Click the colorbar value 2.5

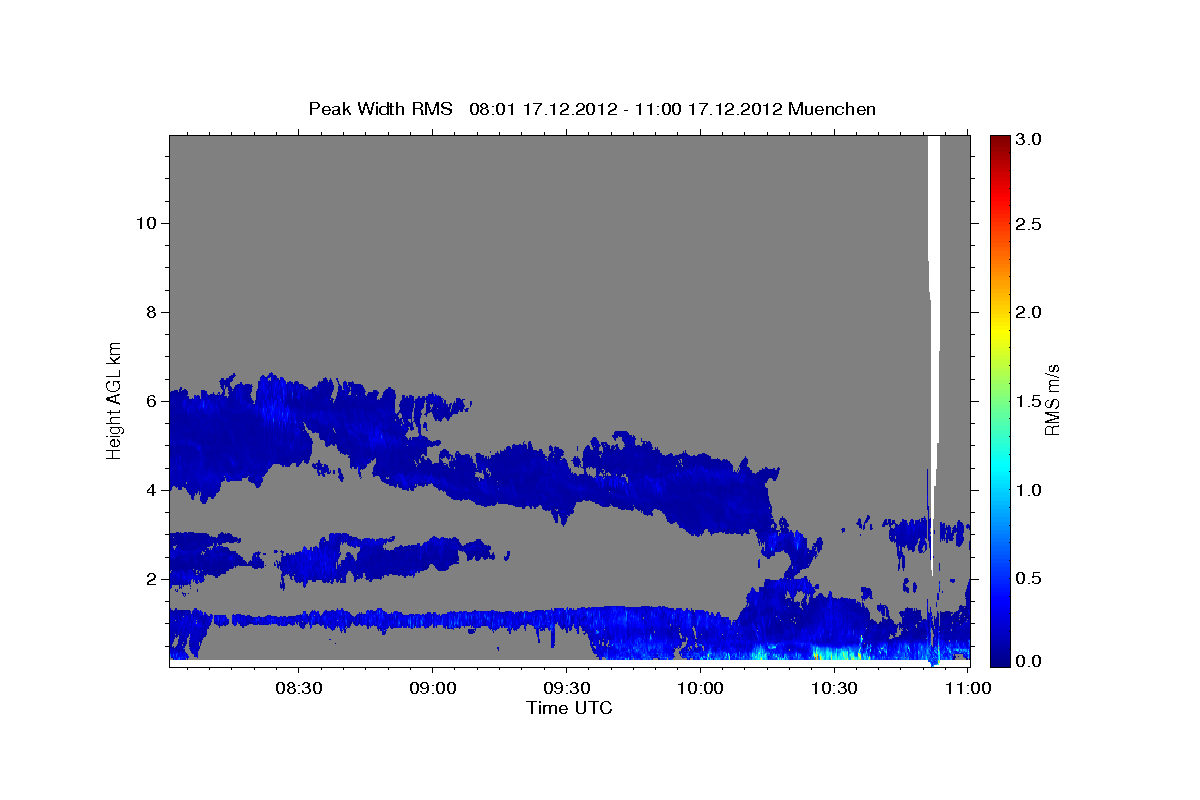click(x=1030, y=224)
